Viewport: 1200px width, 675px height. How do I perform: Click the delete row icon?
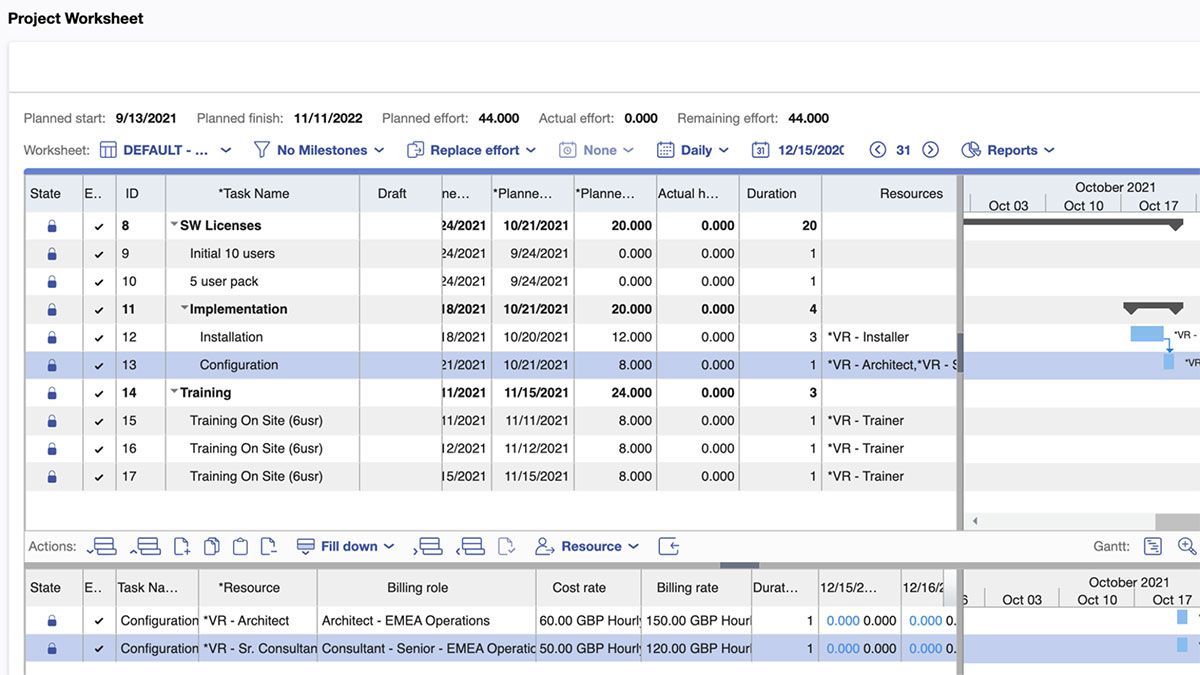click(268, 546)
